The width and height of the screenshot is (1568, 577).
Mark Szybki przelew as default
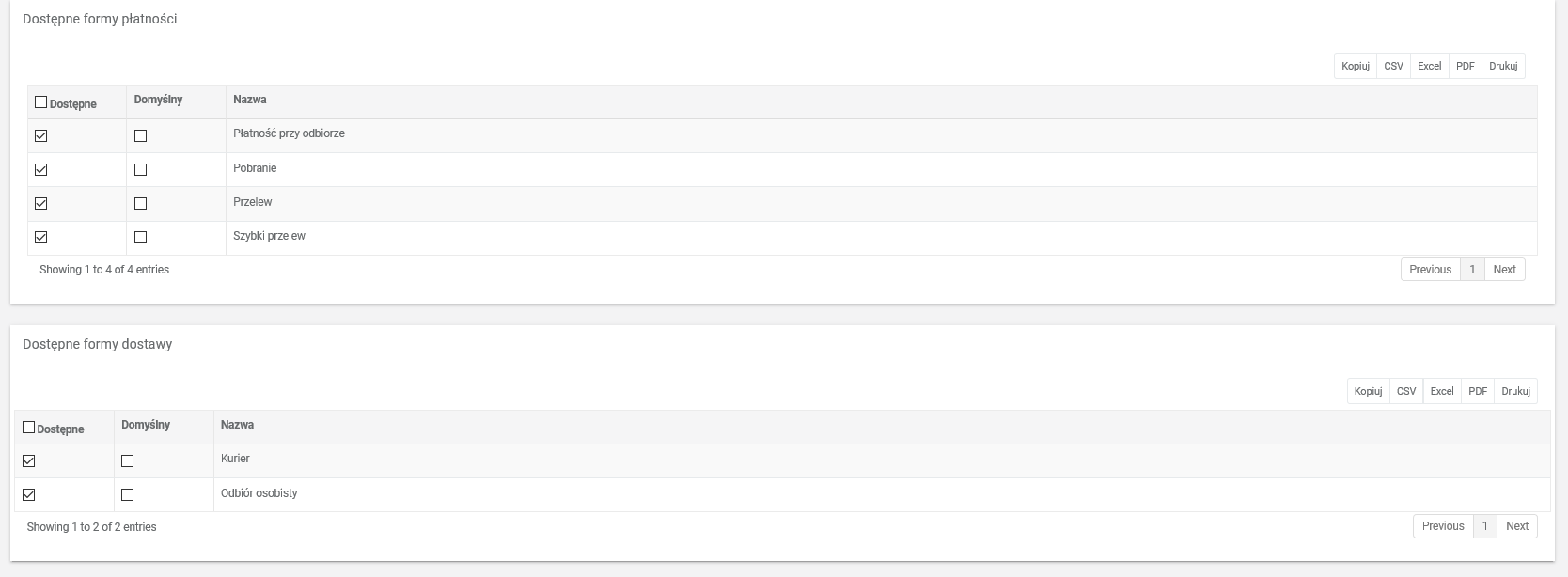pos(140,238)
